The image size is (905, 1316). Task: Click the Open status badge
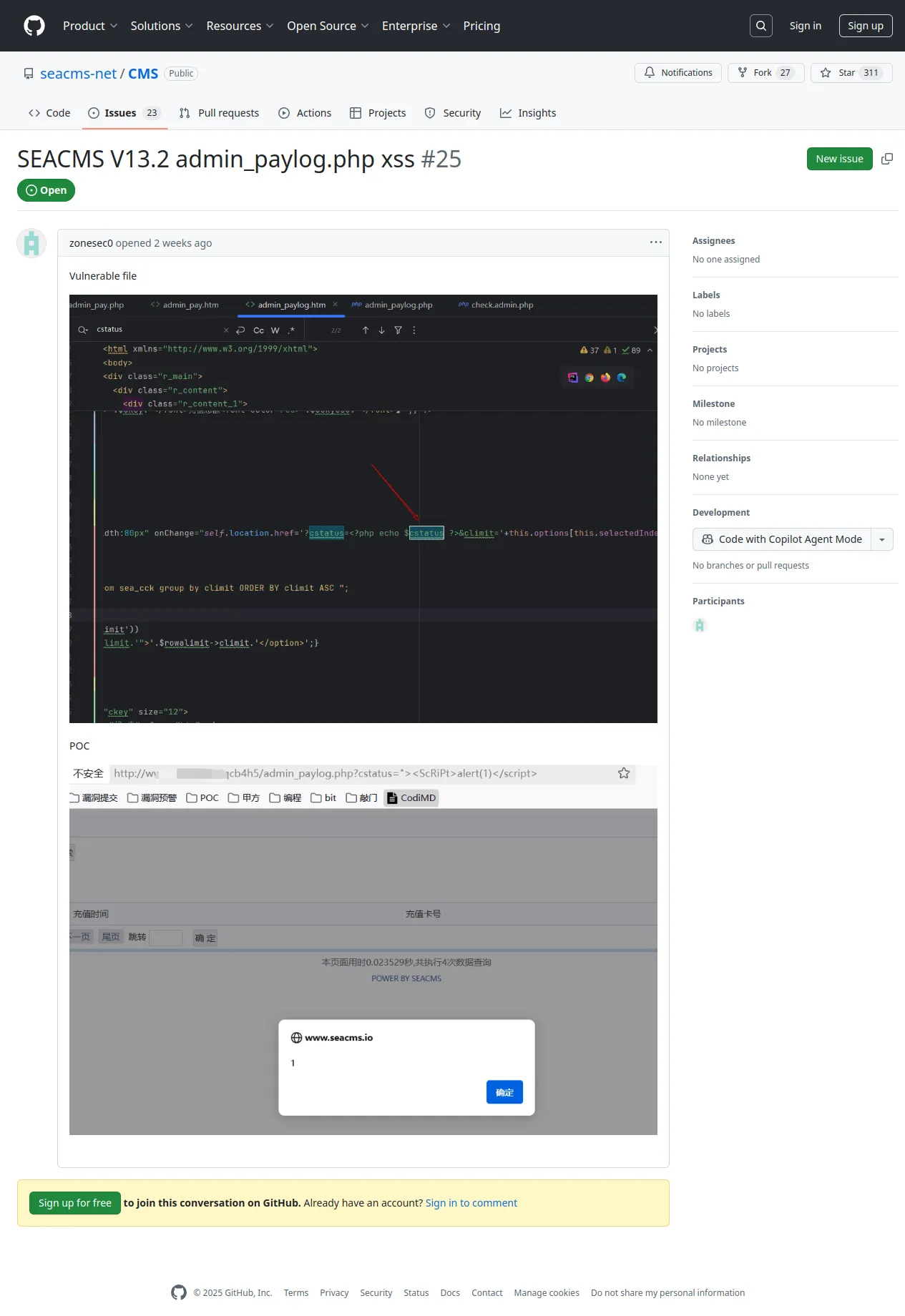(47, 190)
